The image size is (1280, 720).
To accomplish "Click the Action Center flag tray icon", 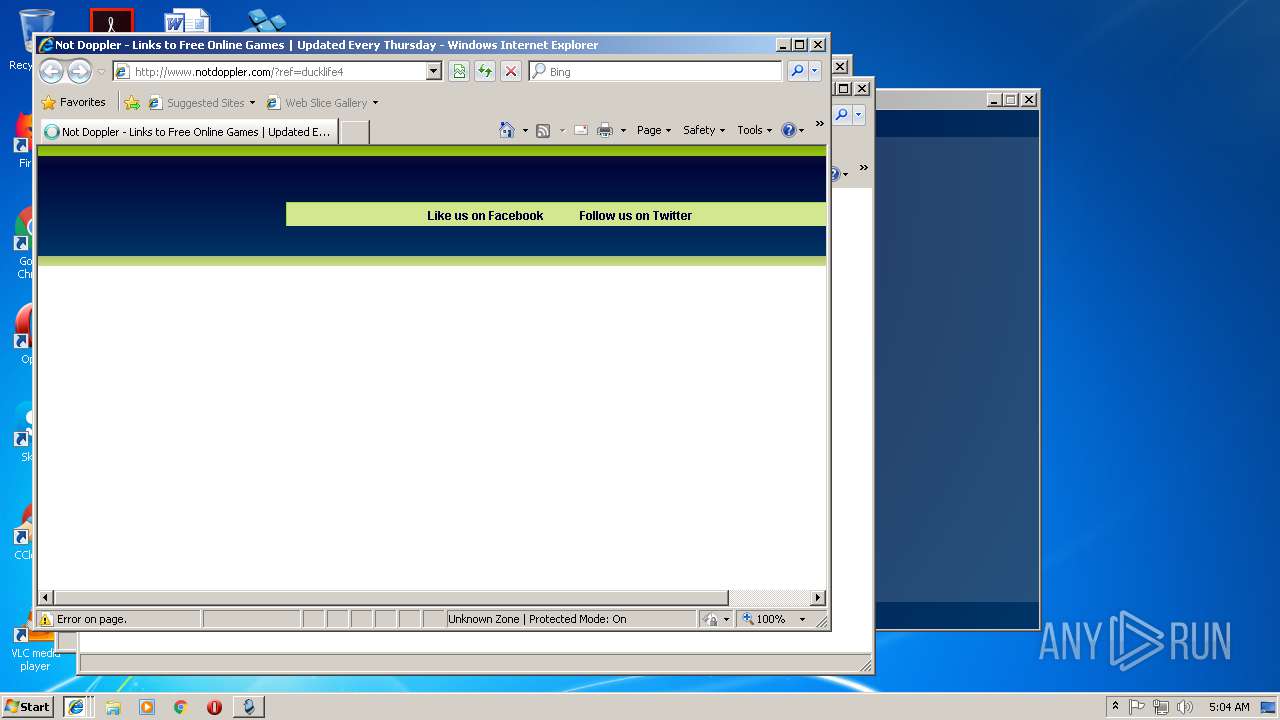I will point(1137,707).
